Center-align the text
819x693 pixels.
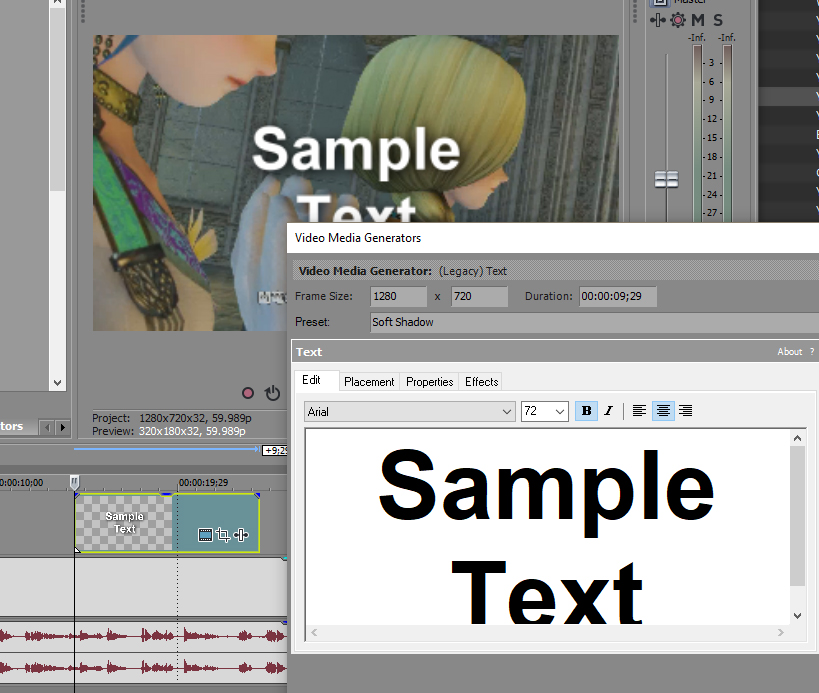pos(663,411)
